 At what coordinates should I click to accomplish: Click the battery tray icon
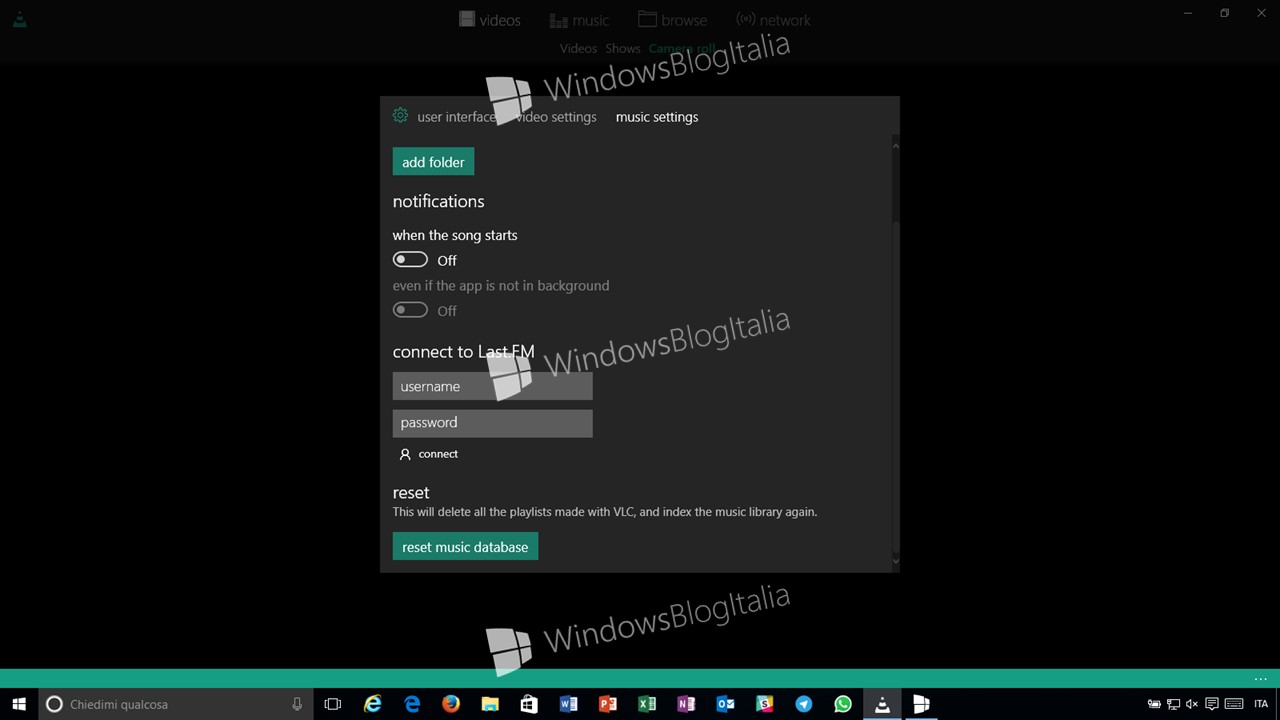point(1154,704)
